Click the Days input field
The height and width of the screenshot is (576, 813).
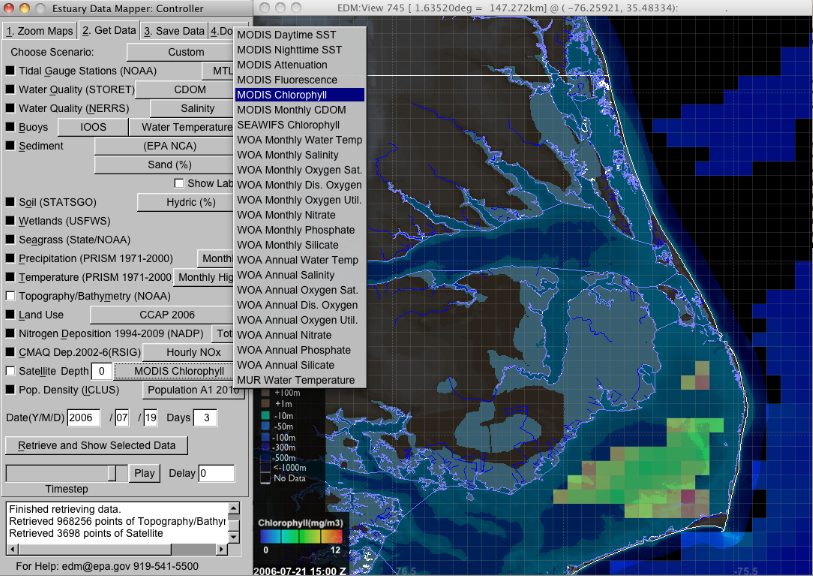click(203, 418)
